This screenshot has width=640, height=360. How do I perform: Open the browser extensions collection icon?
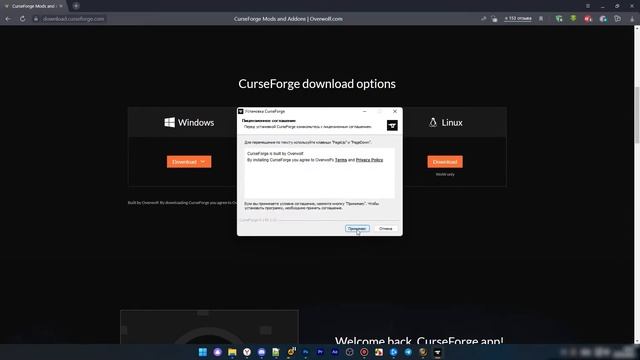tap(618, 19)
